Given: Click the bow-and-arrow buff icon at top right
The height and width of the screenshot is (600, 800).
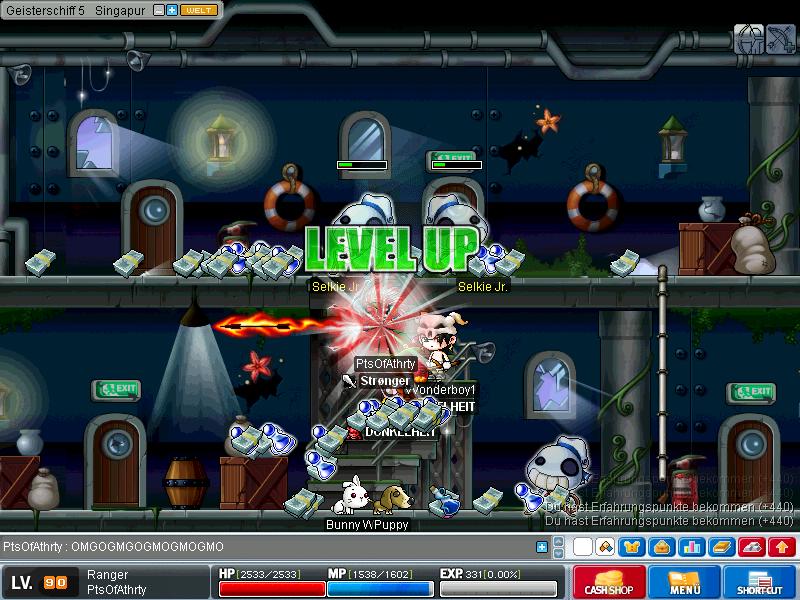Looking at the screenshot, I should click(779, 39).
